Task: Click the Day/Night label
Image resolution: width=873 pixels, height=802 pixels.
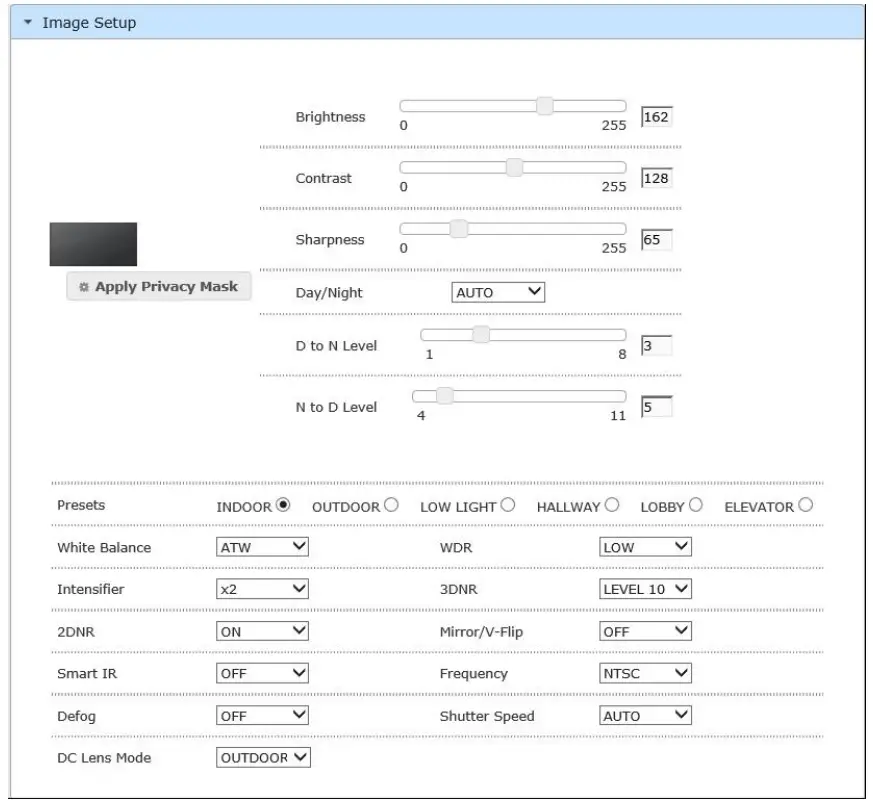Action: point(329,293)
